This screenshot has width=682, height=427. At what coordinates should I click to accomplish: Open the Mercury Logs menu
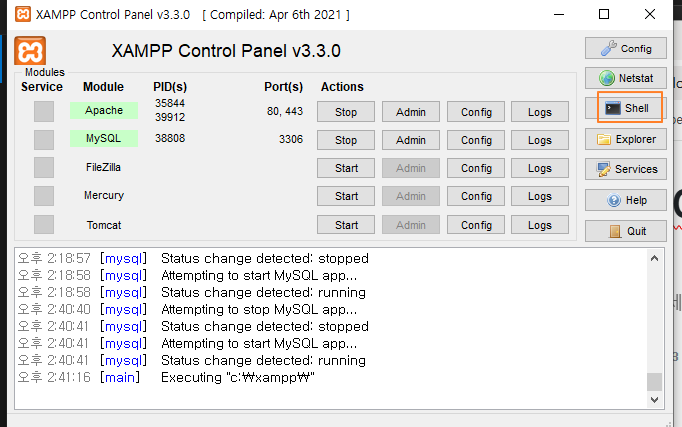tap(540, 196)
